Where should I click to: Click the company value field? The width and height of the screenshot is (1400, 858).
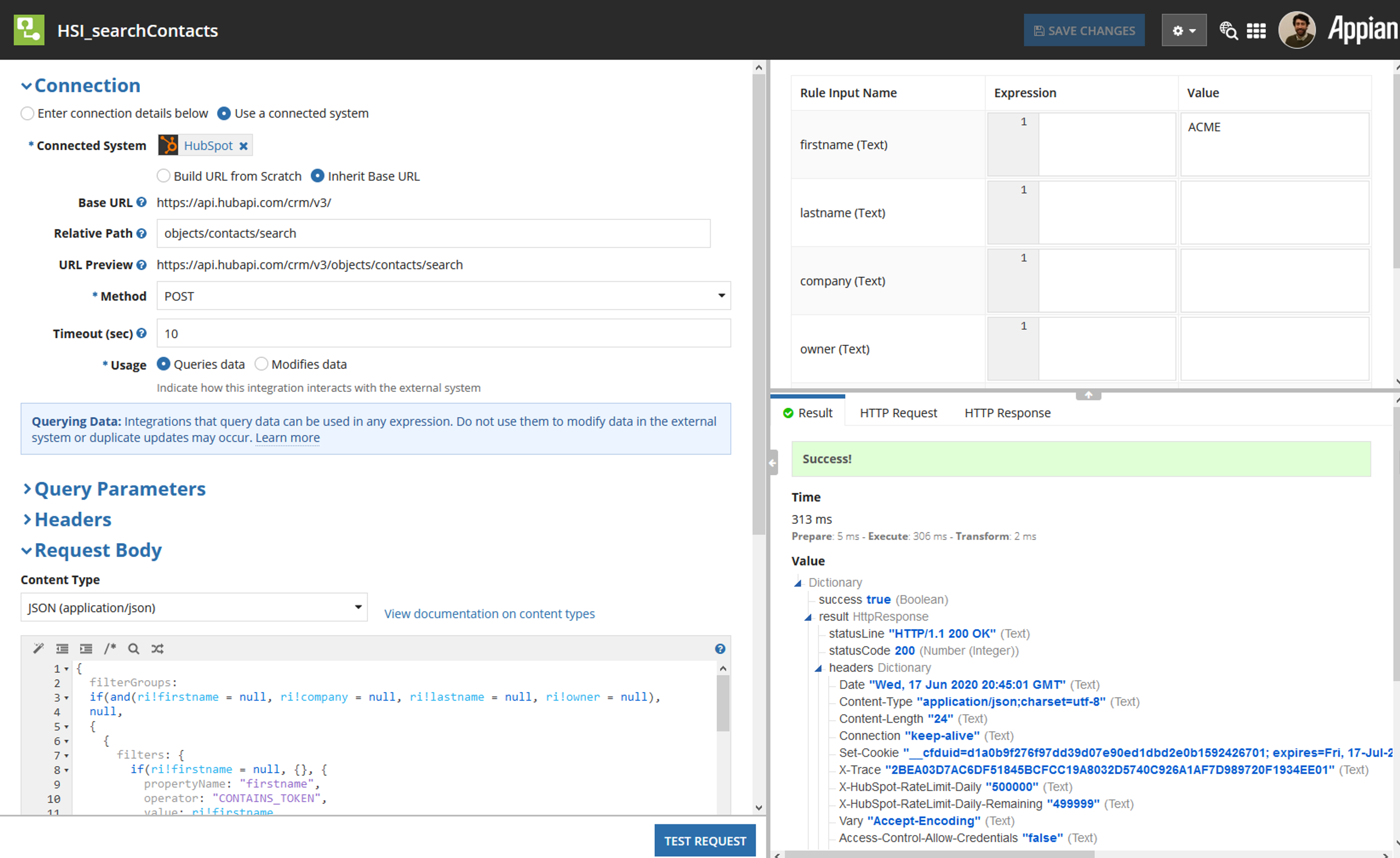click(x=1275, y=281)
